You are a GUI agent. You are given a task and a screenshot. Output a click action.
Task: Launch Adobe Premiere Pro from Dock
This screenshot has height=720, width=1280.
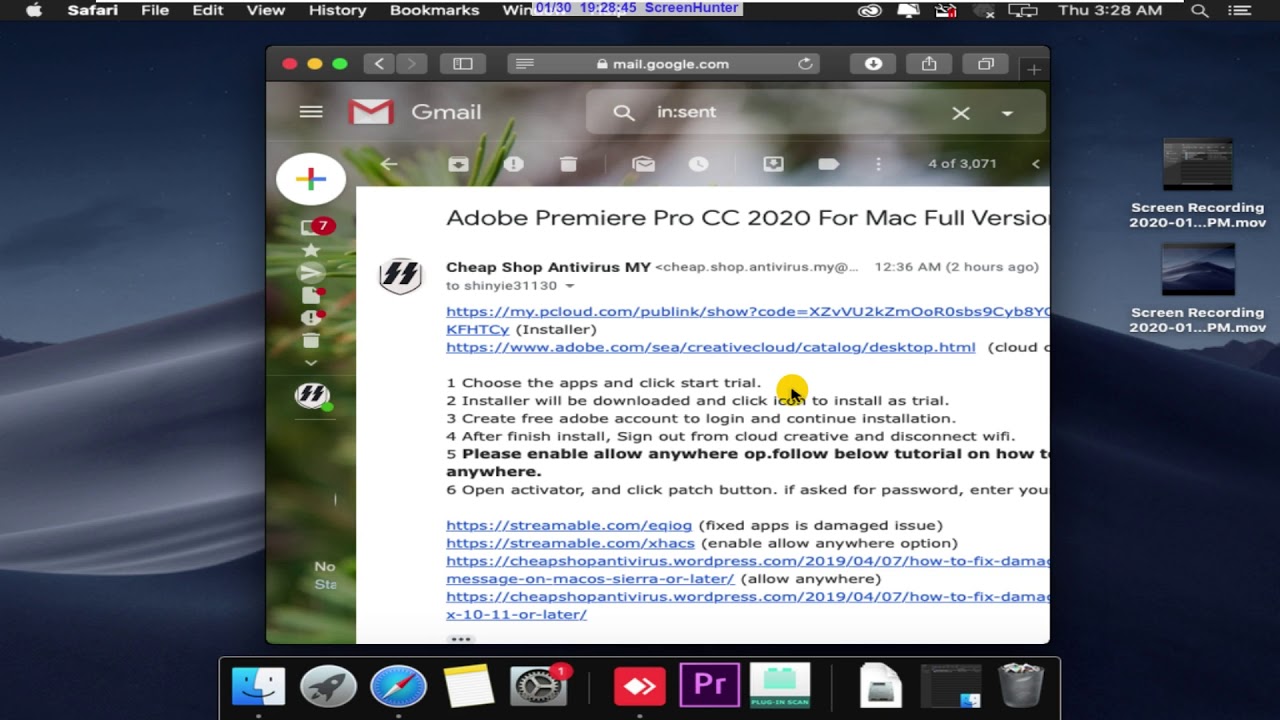[710, 686]
